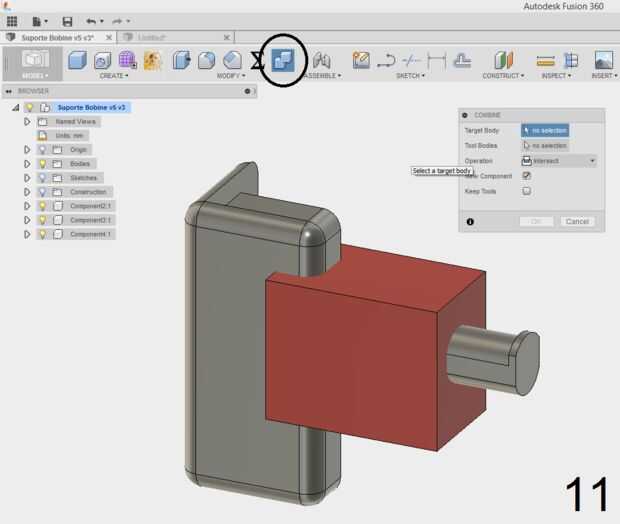This screenshot has height=524, width=620.
Task: Expand the Bodies folder
Action: (27, 164)
